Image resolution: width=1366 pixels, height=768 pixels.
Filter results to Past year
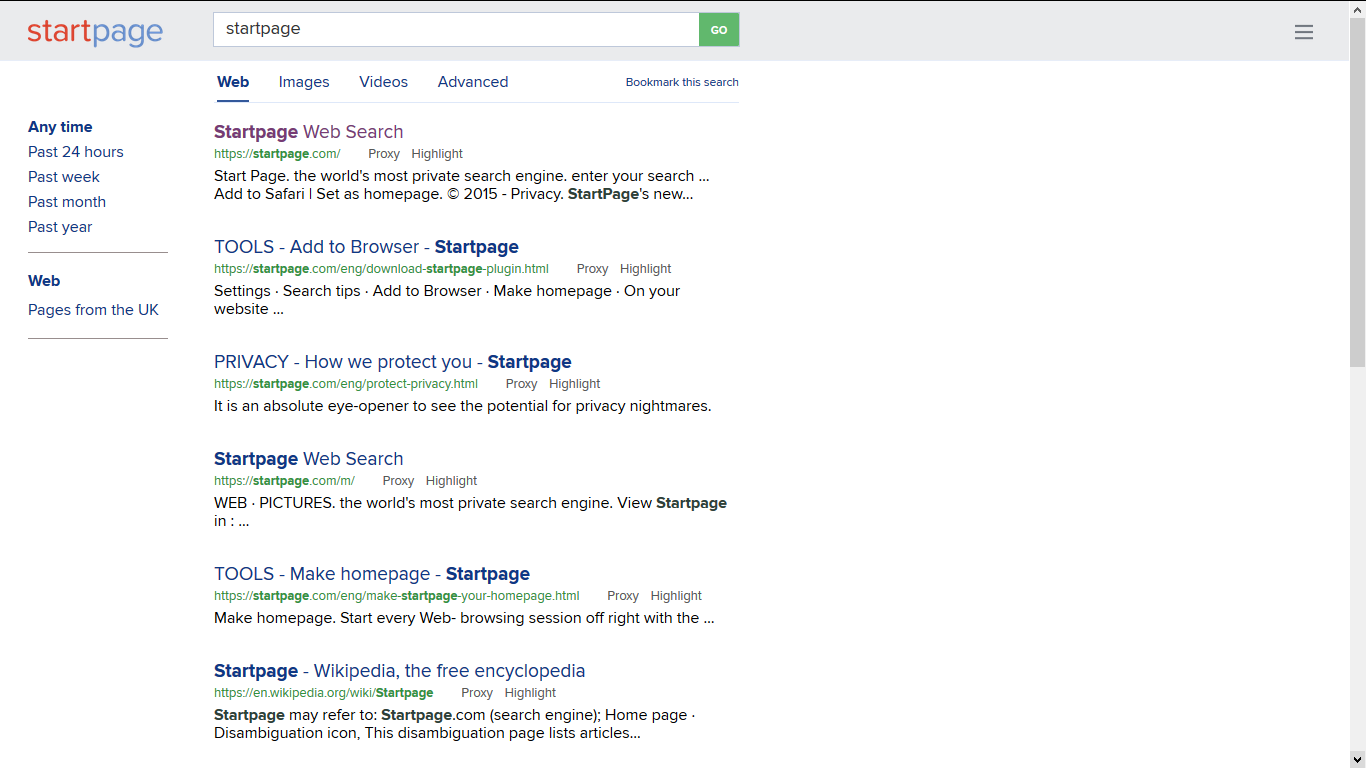click(x=60, y=227)
